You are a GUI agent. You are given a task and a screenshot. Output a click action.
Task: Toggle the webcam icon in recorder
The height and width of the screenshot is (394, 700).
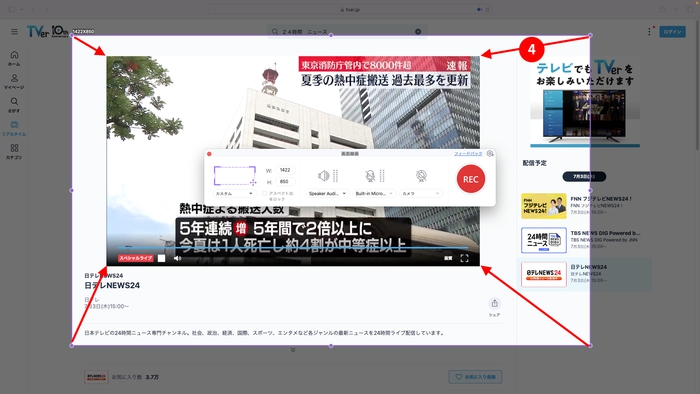tap(421, 176)
